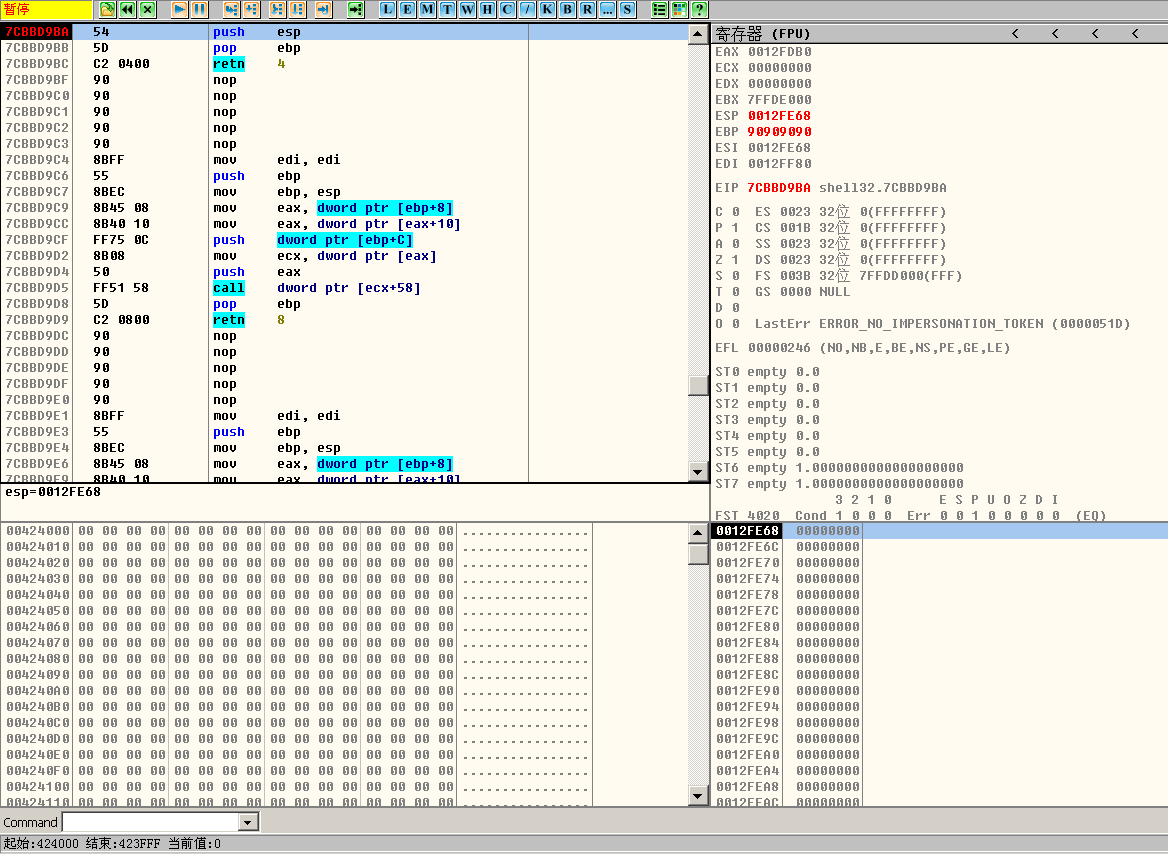The width and height of the screenshot is (1168, 854).
Task: Open the rightmost register panel pulldown
Action: click(1134, 33)
